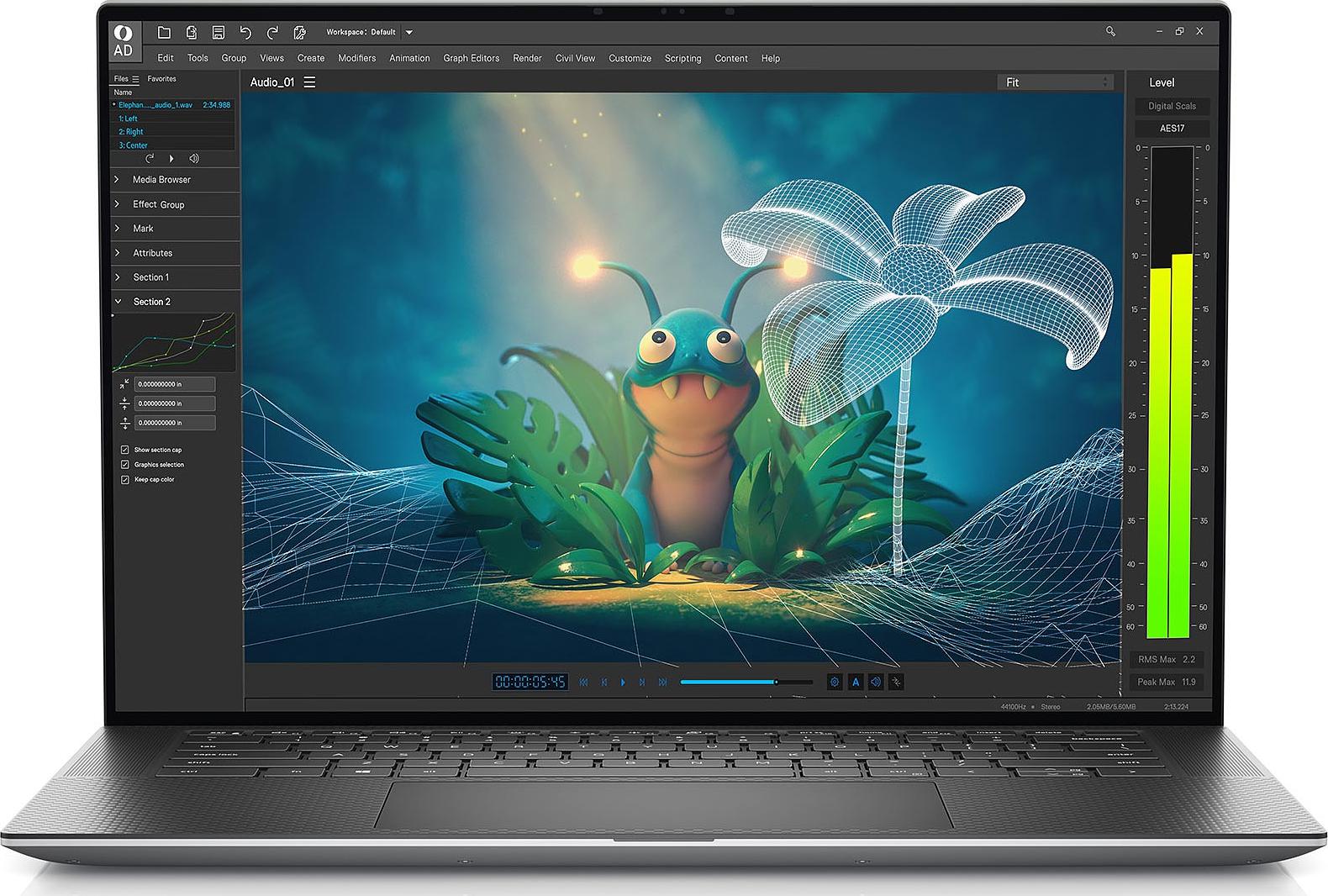This screenshot has width=1328, height=896.
Task: Open the Workspace Default dropdown
Action: tap(409, 32)
